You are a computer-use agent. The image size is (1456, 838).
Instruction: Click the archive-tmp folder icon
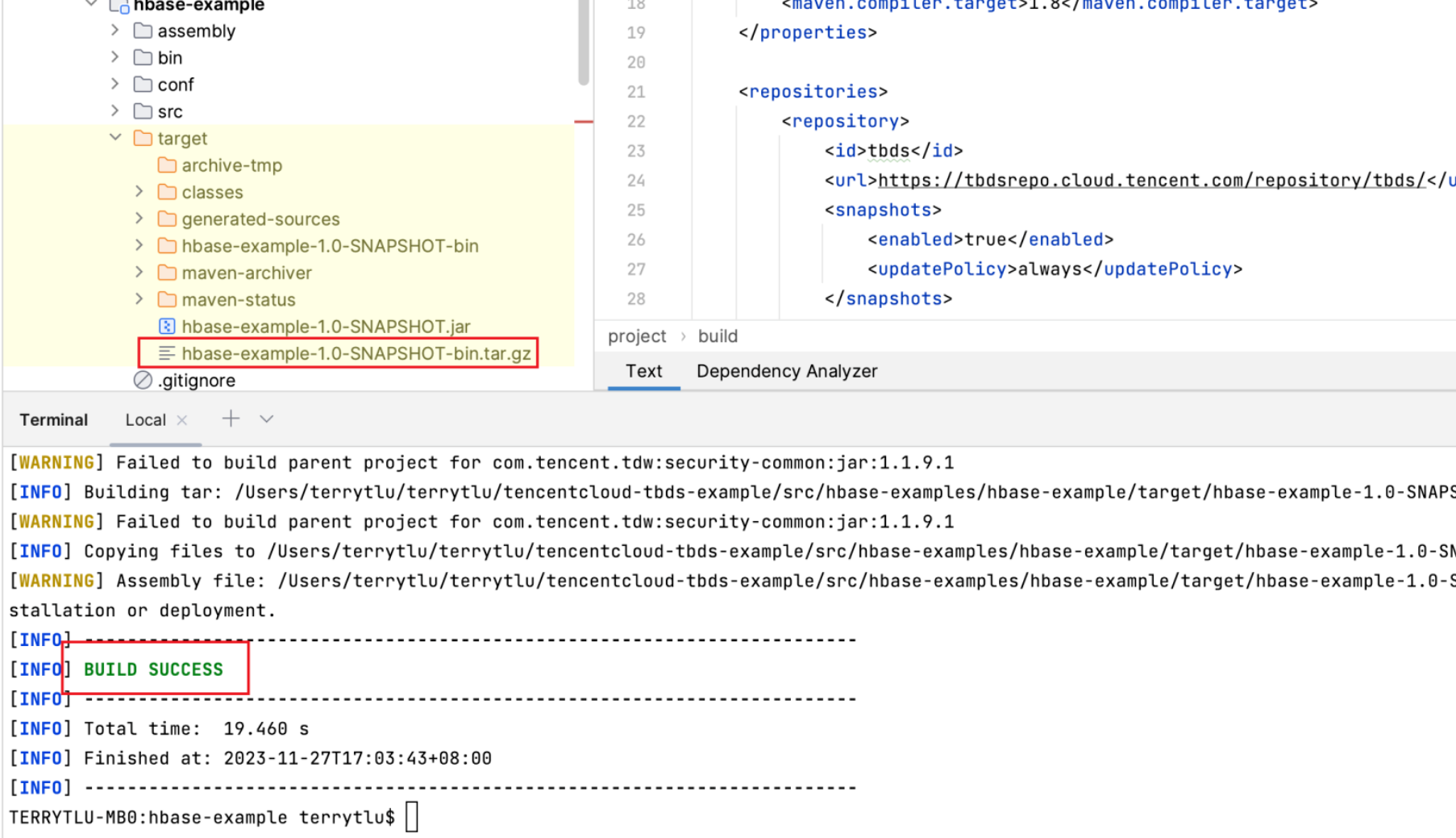coord(167,165)
